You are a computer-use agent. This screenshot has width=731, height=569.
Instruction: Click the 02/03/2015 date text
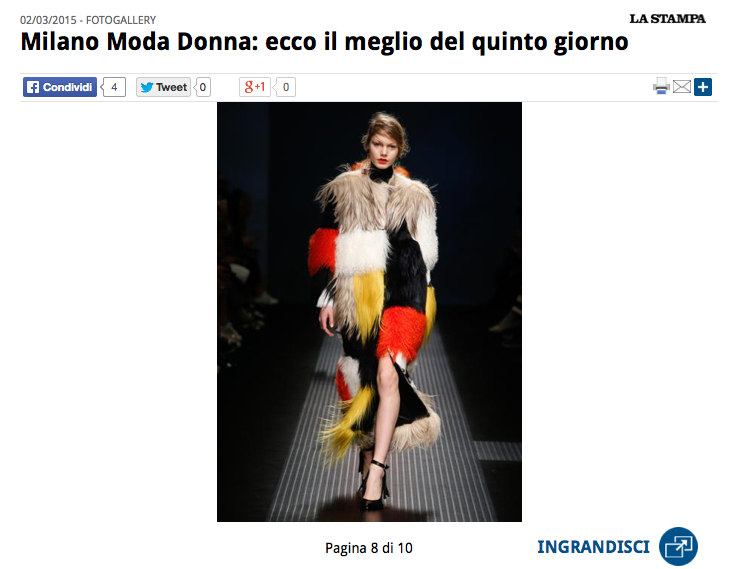point(48,20)
